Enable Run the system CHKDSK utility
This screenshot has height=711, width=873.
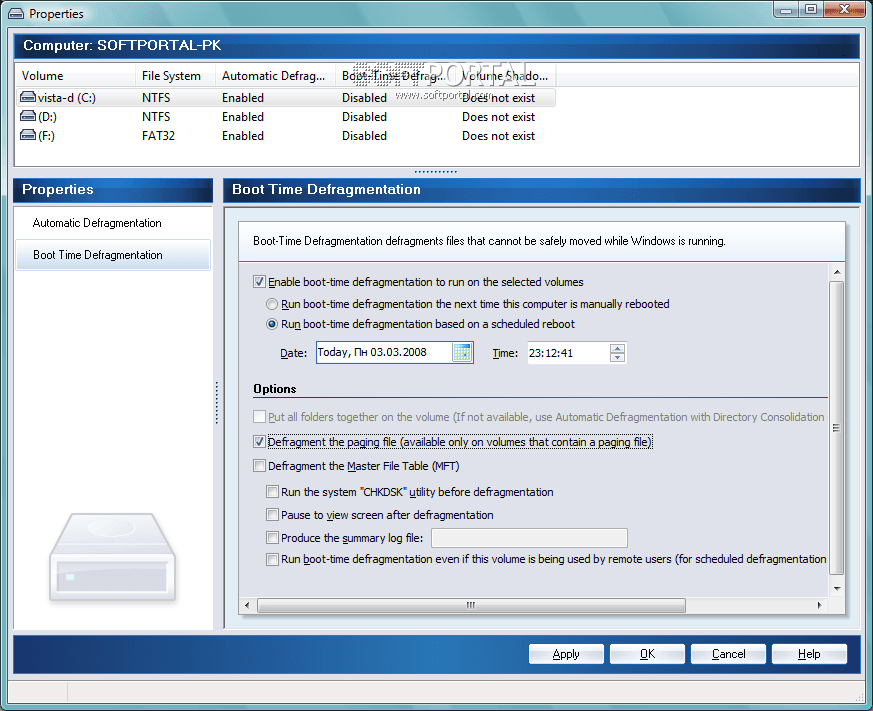(272, 492)
